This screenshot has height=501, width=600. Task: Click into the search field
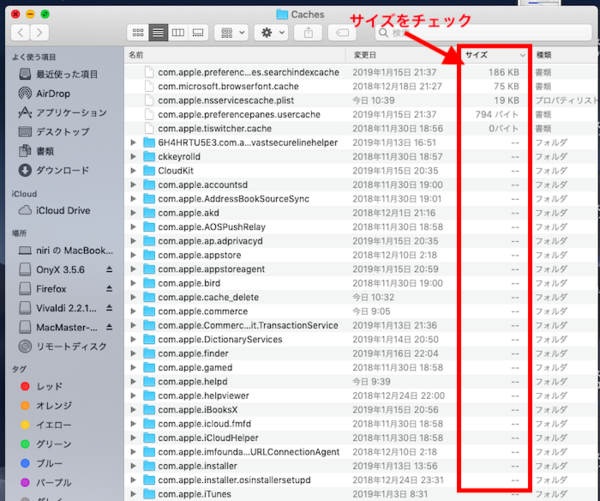point(484,33)
